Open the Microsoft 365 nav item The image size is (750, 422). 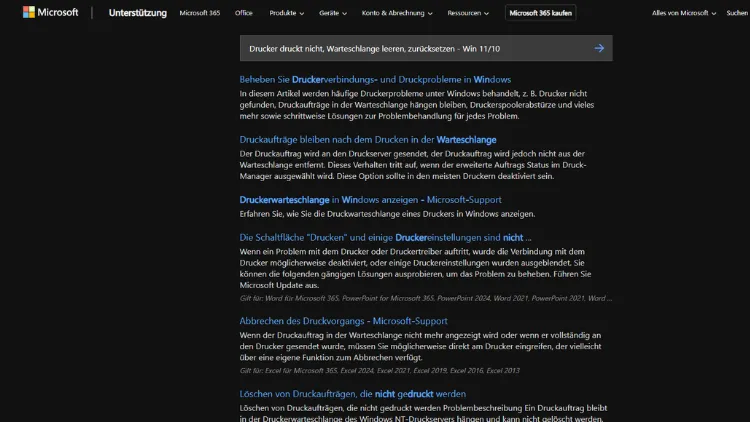click(199, 13)
